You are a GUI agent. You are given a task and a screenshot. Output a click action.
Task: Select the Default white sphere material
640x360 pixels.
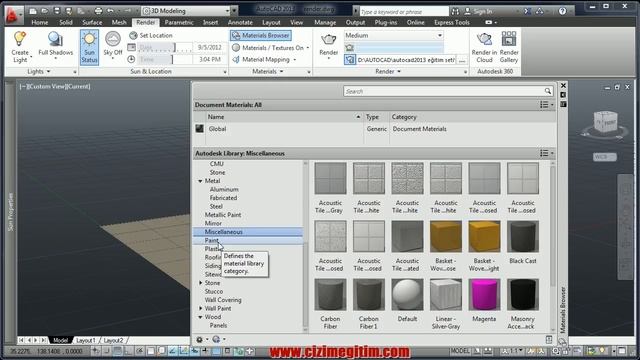coord(407,295)
